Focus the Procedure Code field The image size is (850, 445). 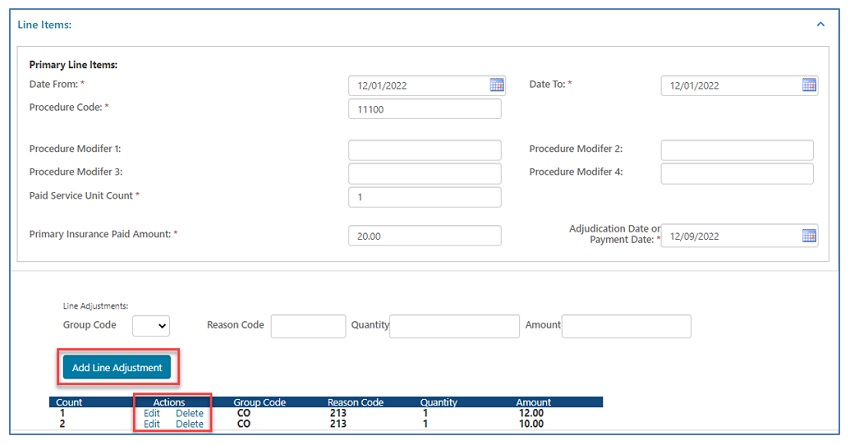(x=425, y=108)
